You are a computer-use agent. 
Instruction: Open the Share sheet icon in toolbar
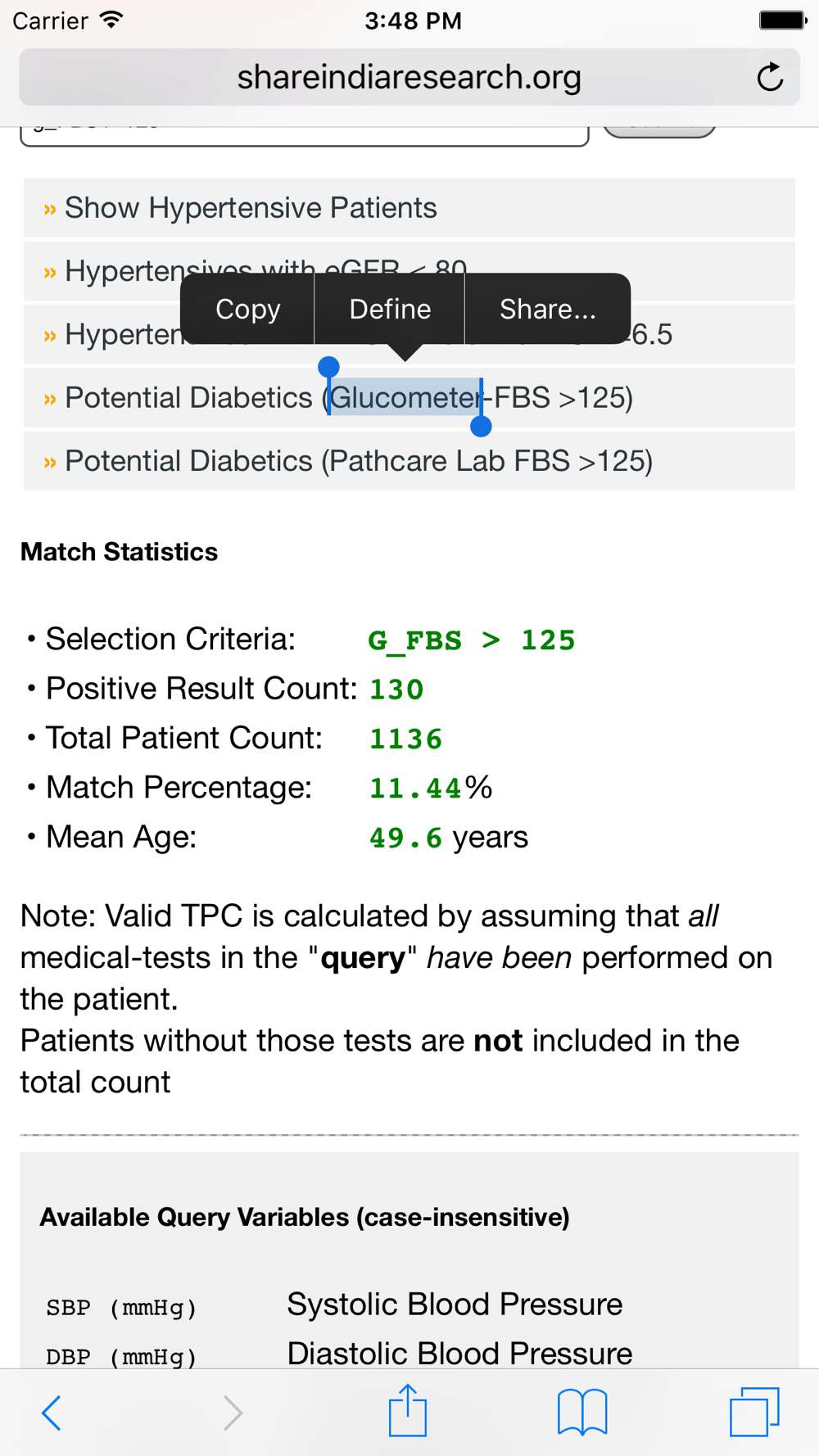[408, 1409]
